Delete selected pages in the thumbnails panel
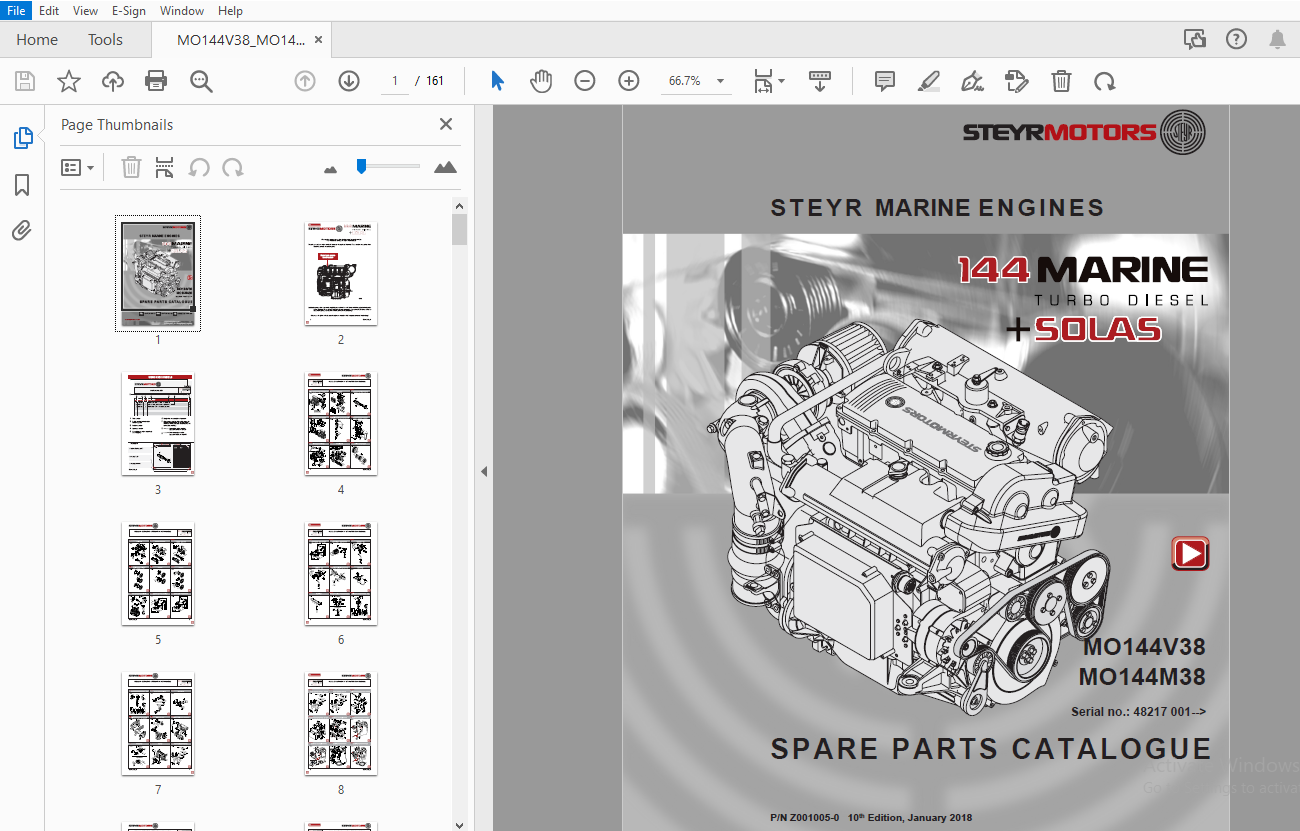 coord(131,168)
